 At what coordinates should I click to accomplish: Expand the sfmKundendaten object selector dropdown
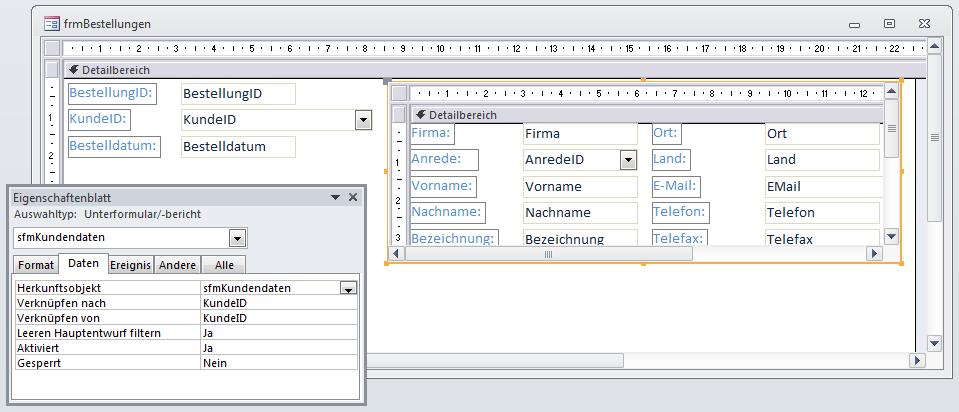coord(237,238)
